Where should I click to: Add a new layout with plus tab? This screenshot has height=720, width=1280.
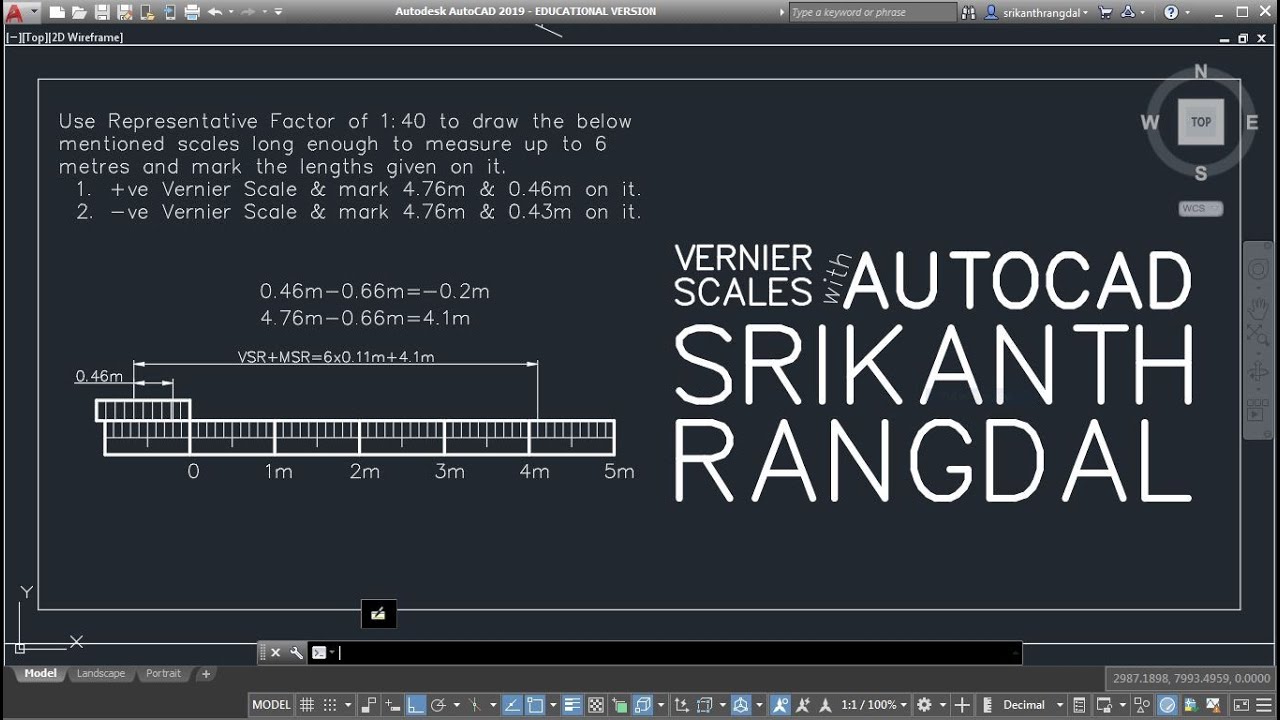click(206, 674)
